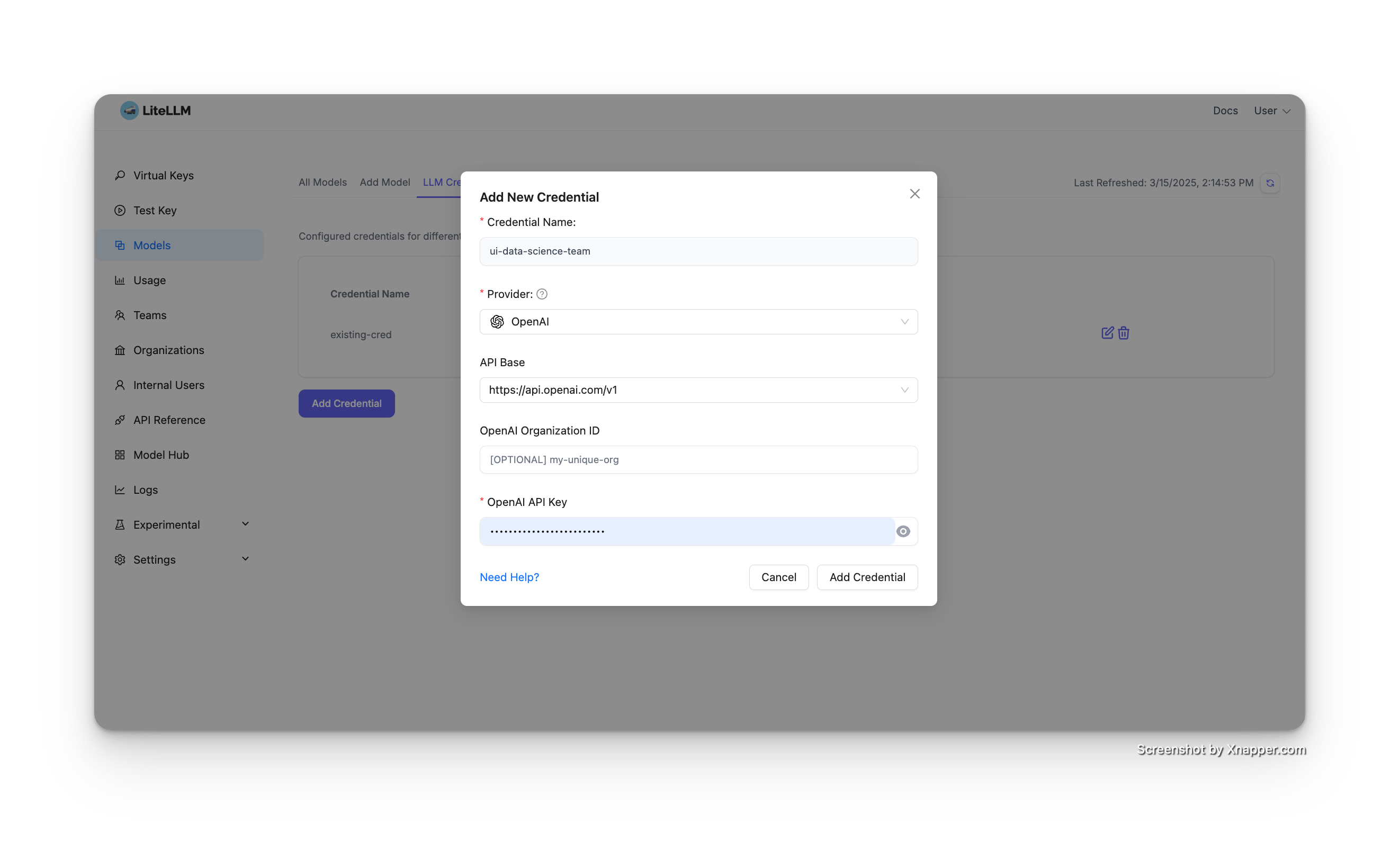
Task: Click the Provider help question-mark icon
Action: 542,294
